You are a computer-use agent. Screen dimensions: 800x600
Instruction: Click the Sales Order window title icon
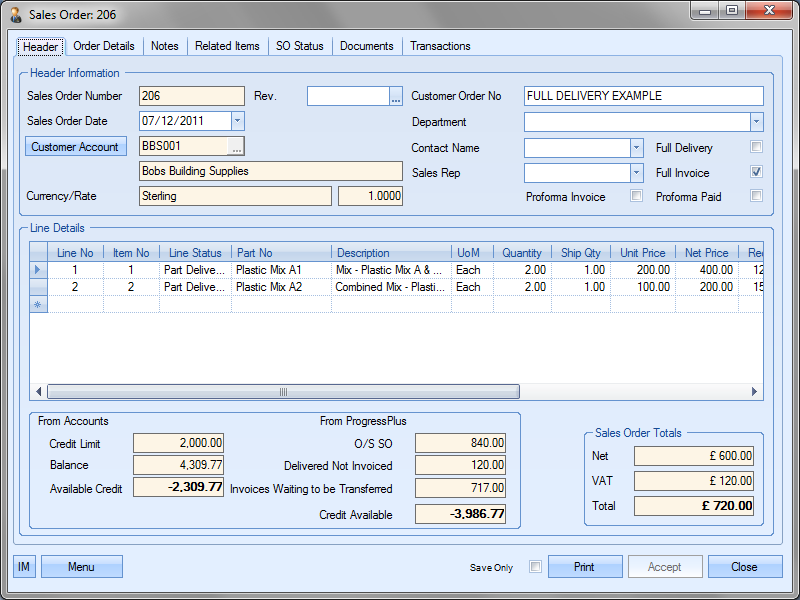pos(15,15)
